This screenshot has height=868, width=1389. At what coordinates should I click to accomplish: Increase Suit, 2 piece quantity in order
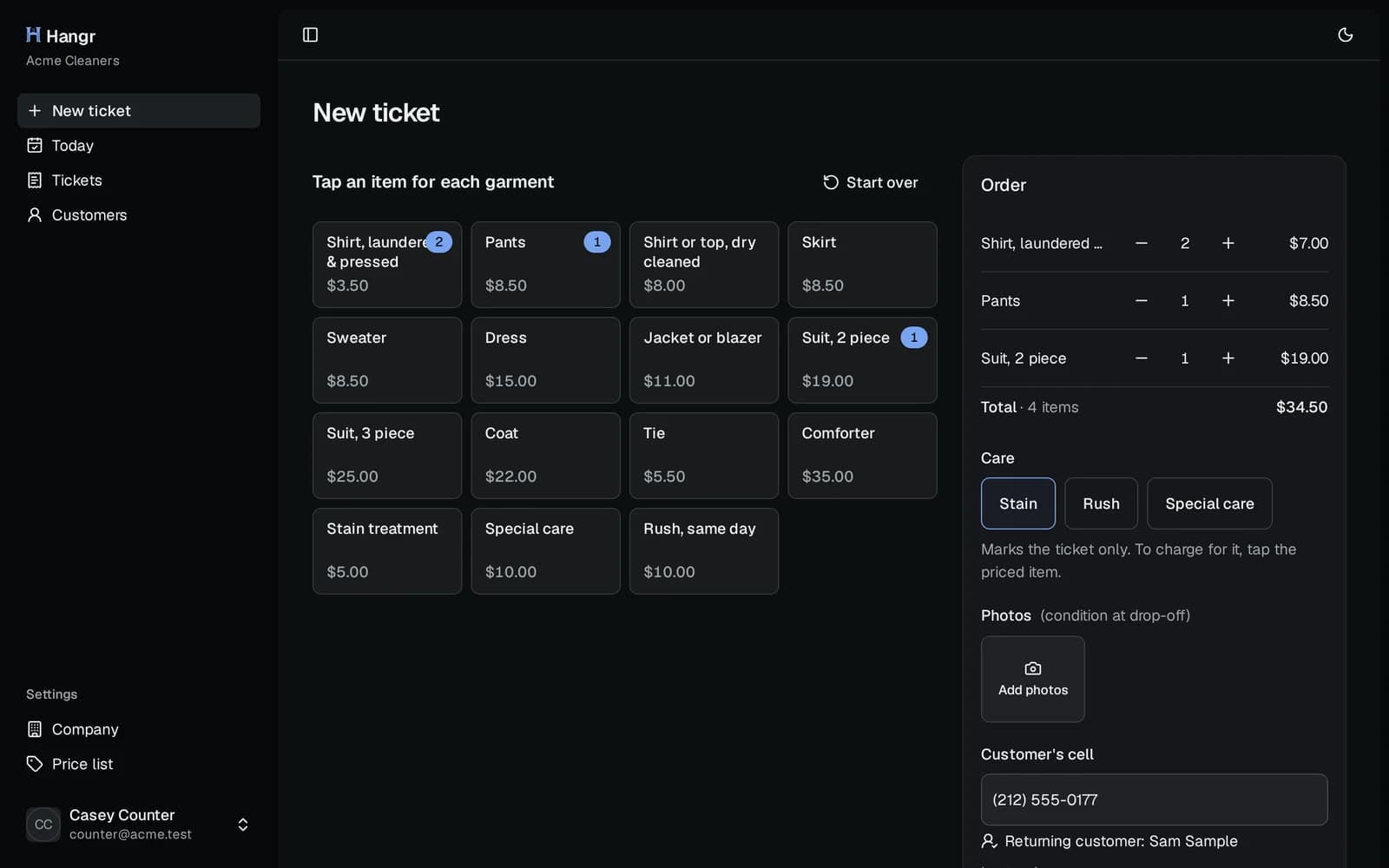tap(1228, 358)
